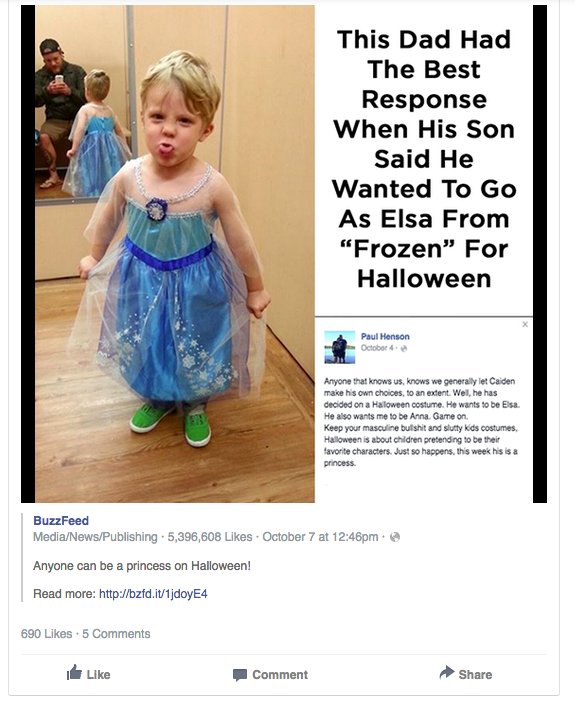Image resolution: width=575 pixels, height=701 pixels.
Task: Click the Like button label
Action: (98, 675)
